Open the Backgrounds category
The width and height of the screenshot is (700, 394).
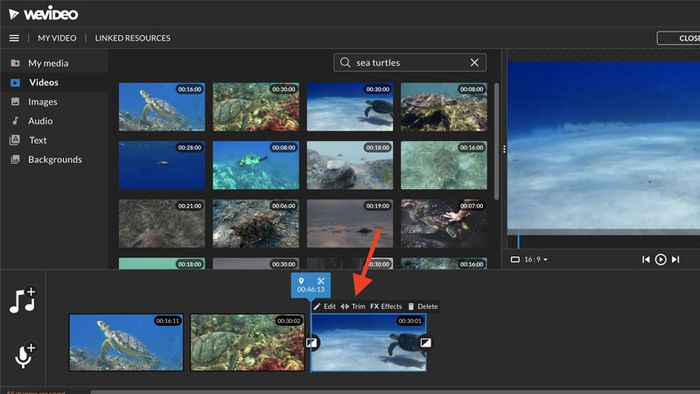pyautogui.click(x=55, y=159)
